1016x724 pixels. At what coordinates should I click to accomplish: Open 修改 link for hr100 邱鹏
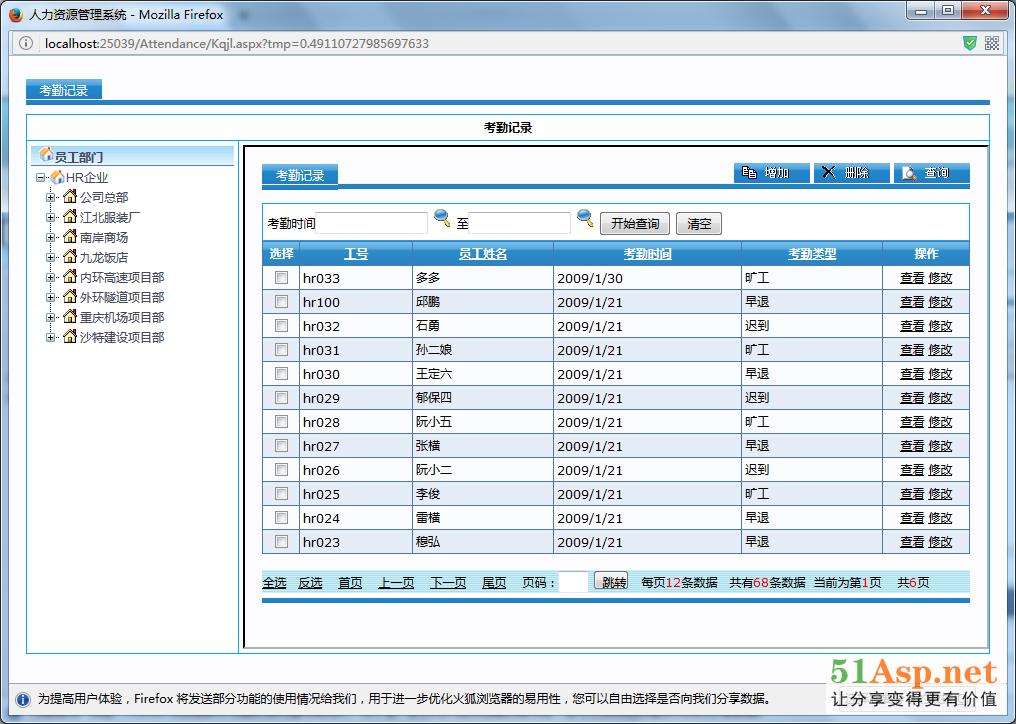click(940, 302)
